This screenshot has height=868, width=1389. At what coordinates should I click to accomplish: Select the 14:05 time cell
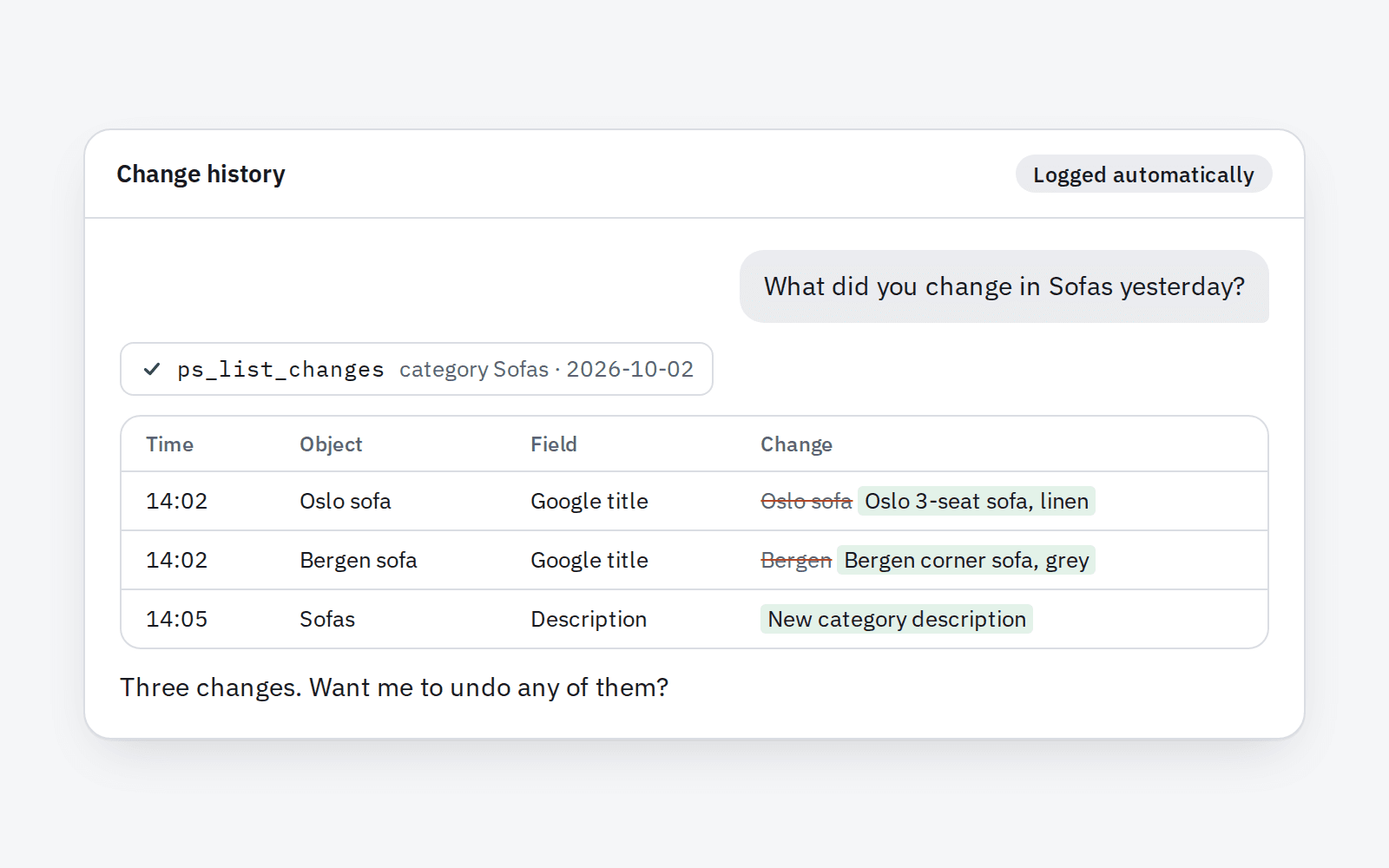(177, 620)
